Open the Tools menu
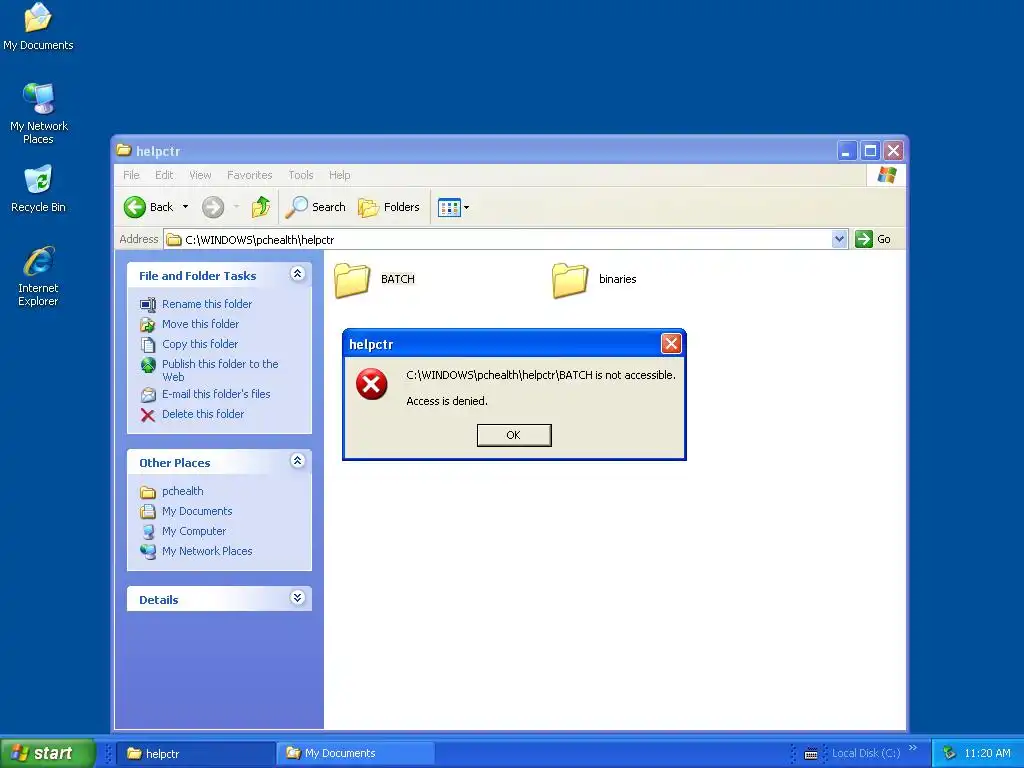 click(x=301, y=175)
